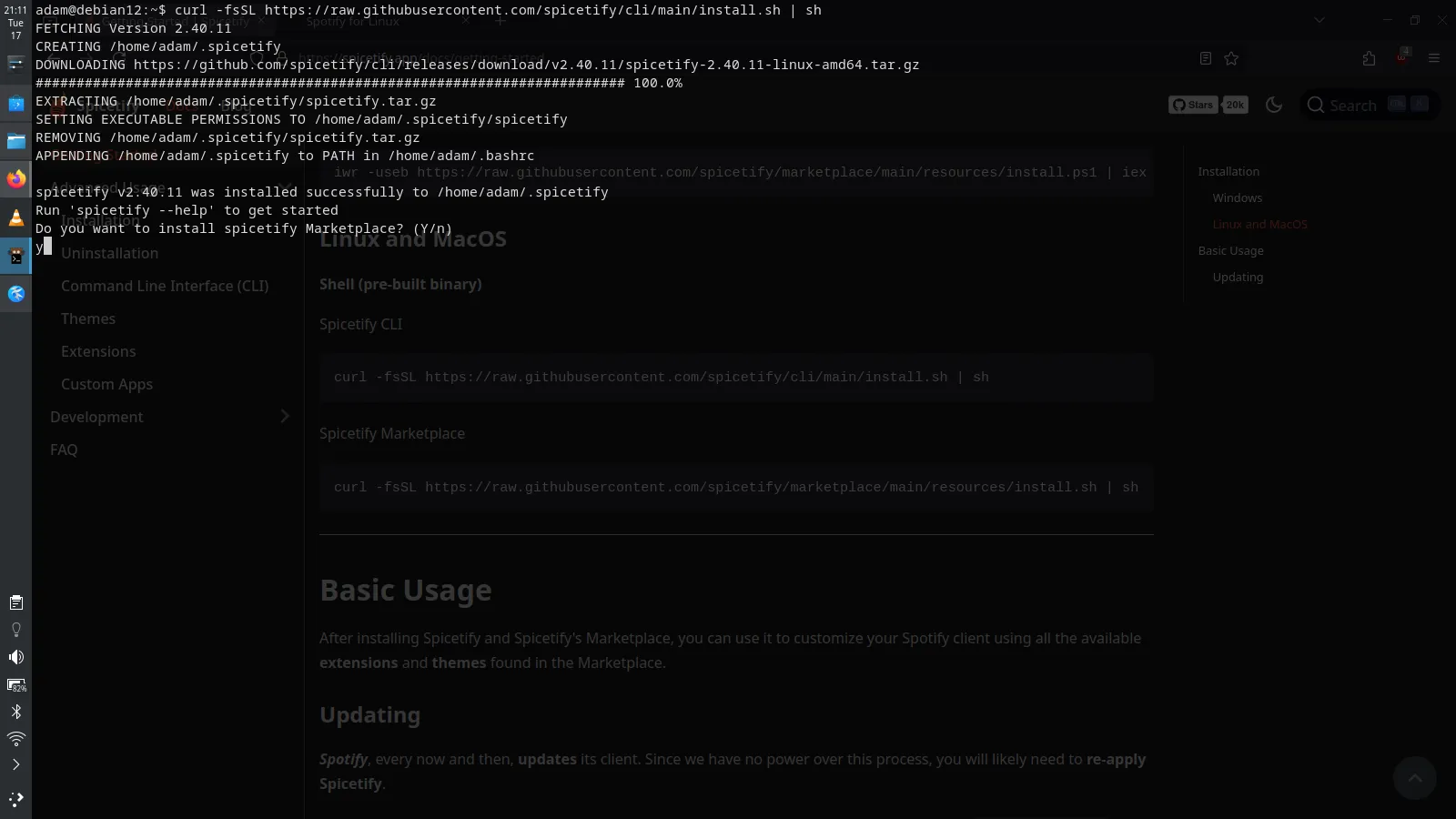Click the 21:11 clock widget
Image resolution: width=1456 pixels, height=819 pixels.
point(15,23)
